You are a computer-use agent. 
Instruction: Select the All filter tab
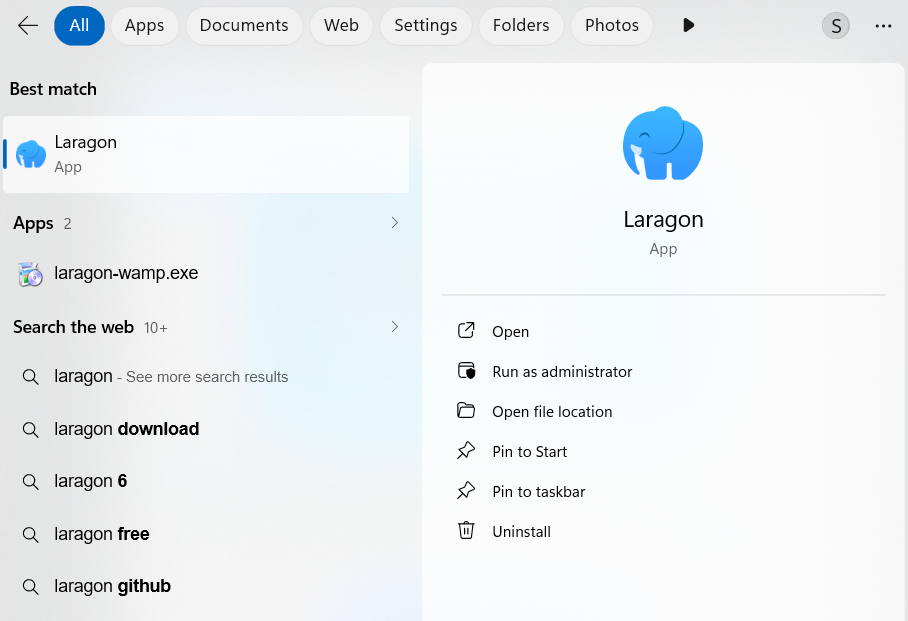pyautogui.click(x=79, y=25)
